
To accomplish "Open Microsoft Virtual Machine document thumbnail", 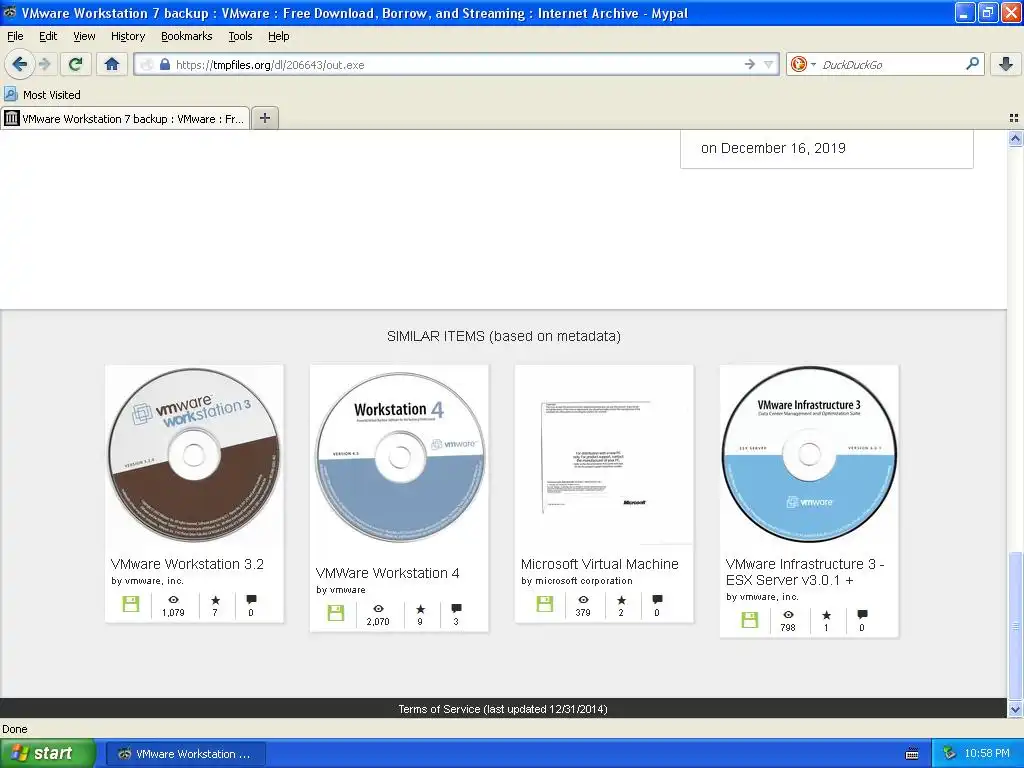I will [603, 455].
